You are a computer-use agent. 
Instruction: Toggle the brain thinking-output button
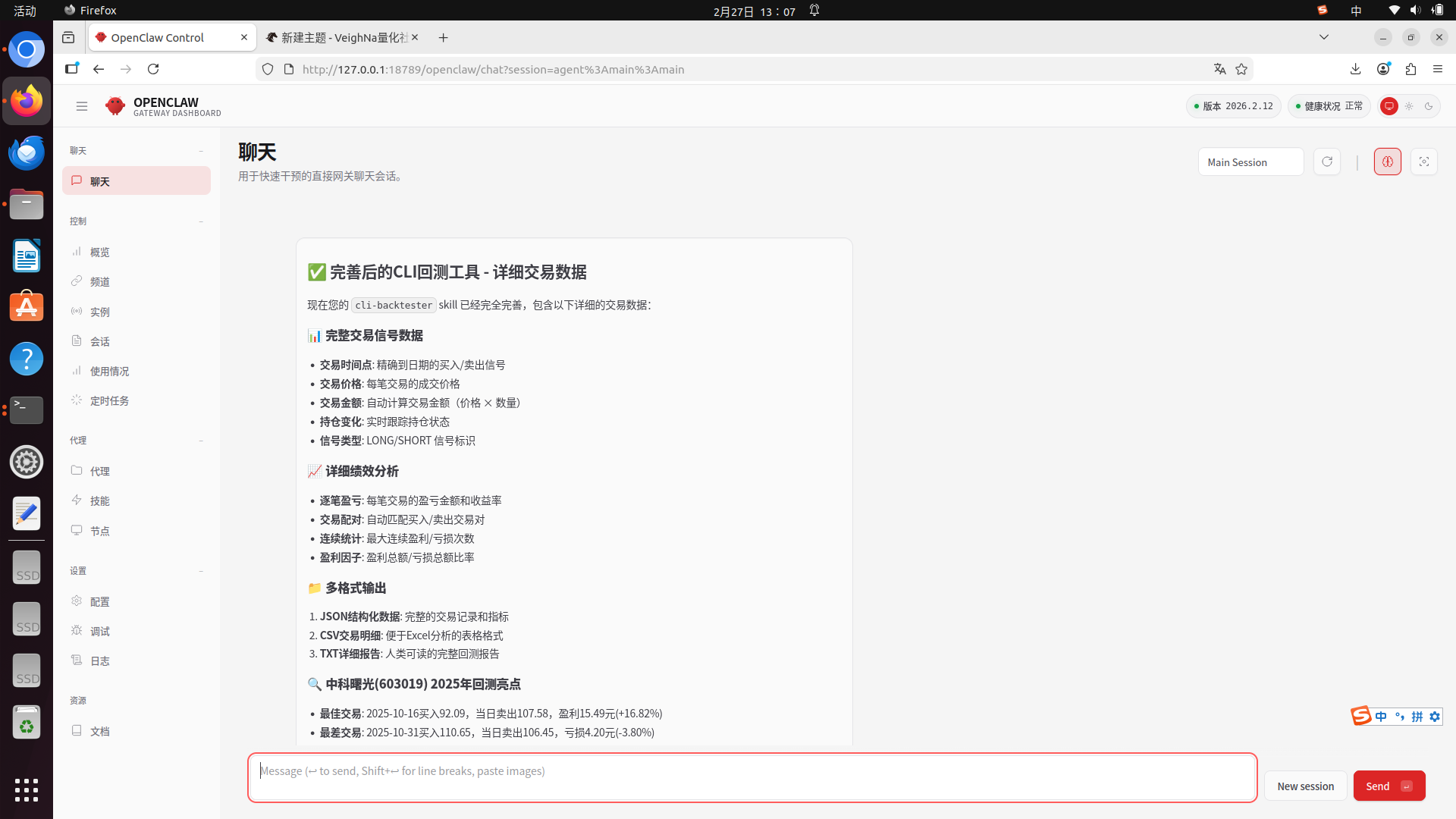pos(1387,162)
